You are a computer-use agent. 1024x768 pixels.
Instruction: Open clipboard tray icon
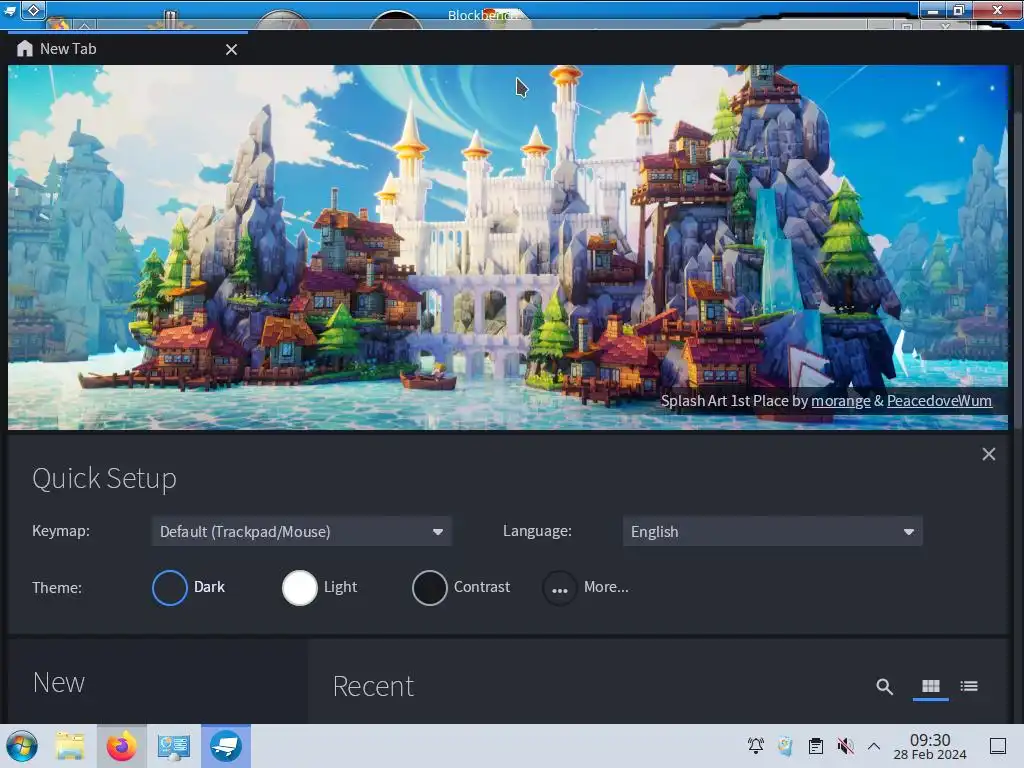816,746
